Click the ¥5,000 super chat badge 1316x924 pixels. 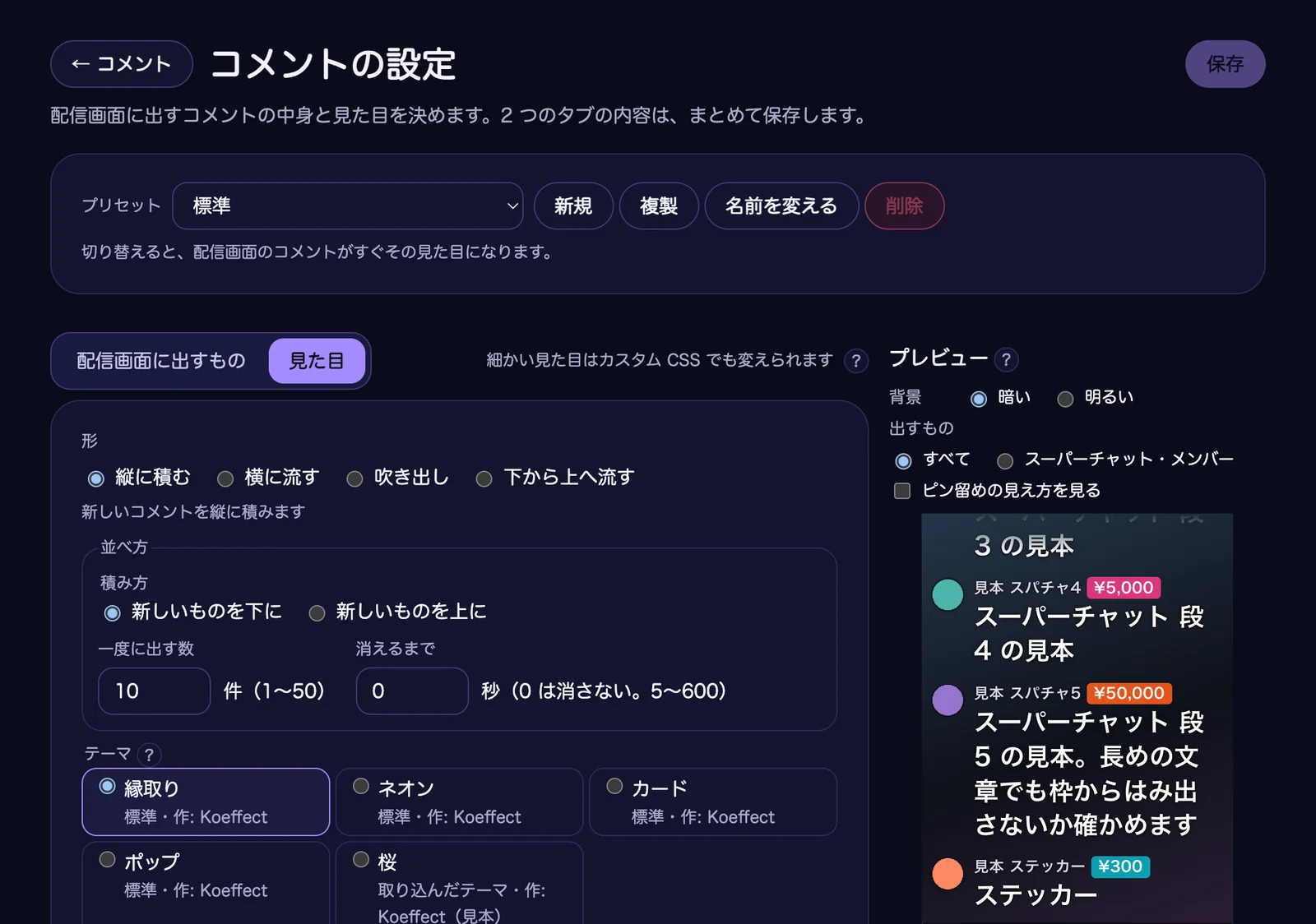pyautogui.click(x=1124, y=588)
